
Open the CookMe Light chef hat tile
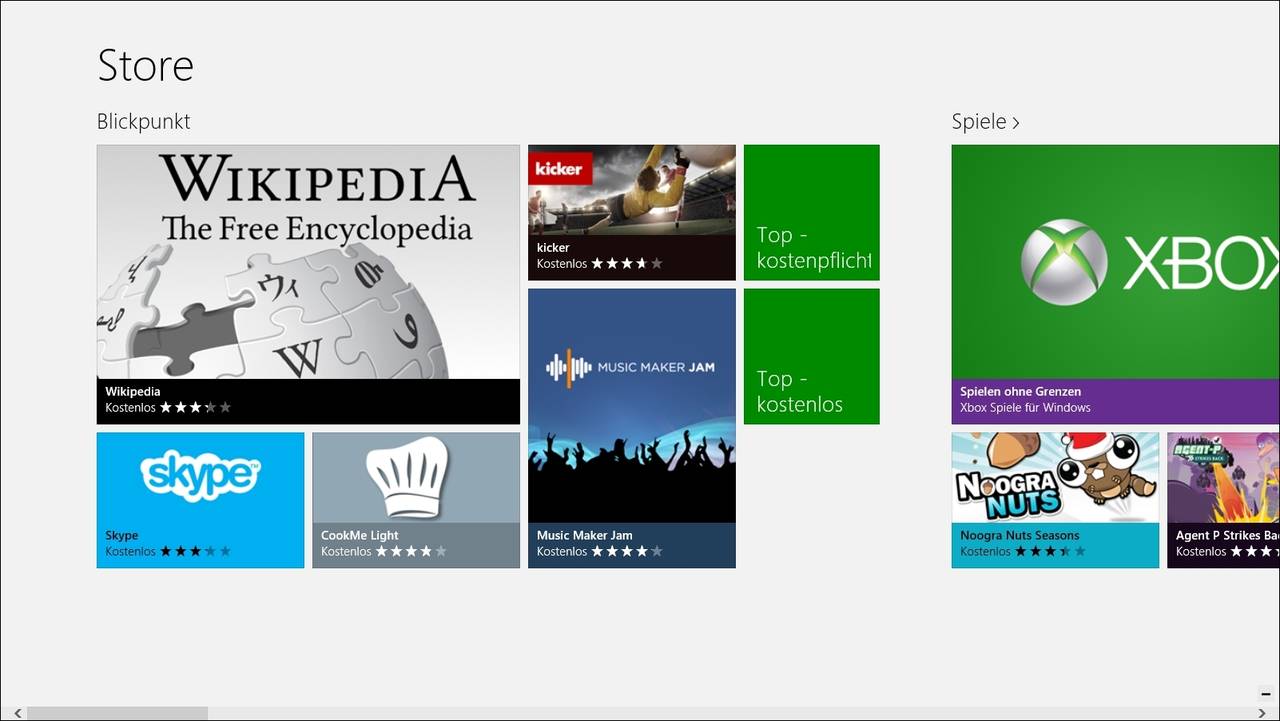tap(416, 500)
